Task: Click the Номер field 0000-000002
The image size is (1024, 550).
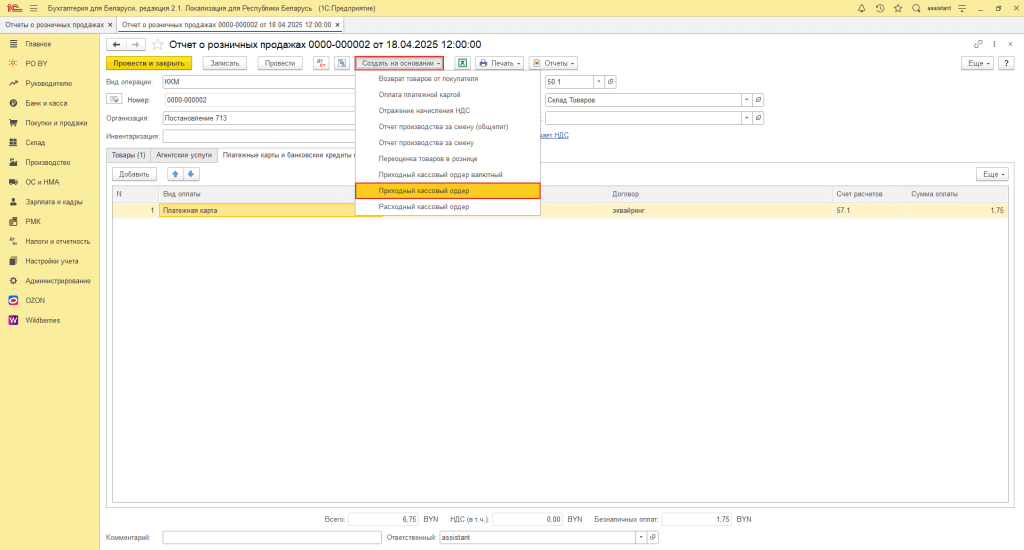Action: tap(260, 100)
